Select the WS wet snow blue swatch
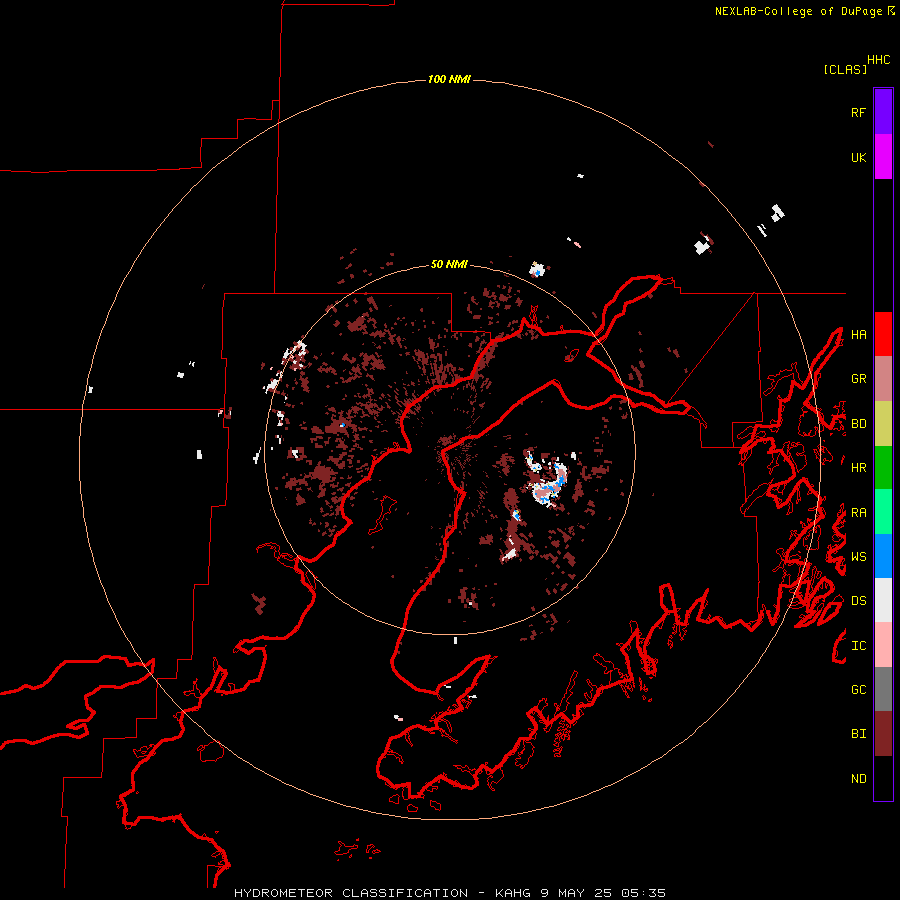Viewport: 900px width, 900px height. click(883, 556)
